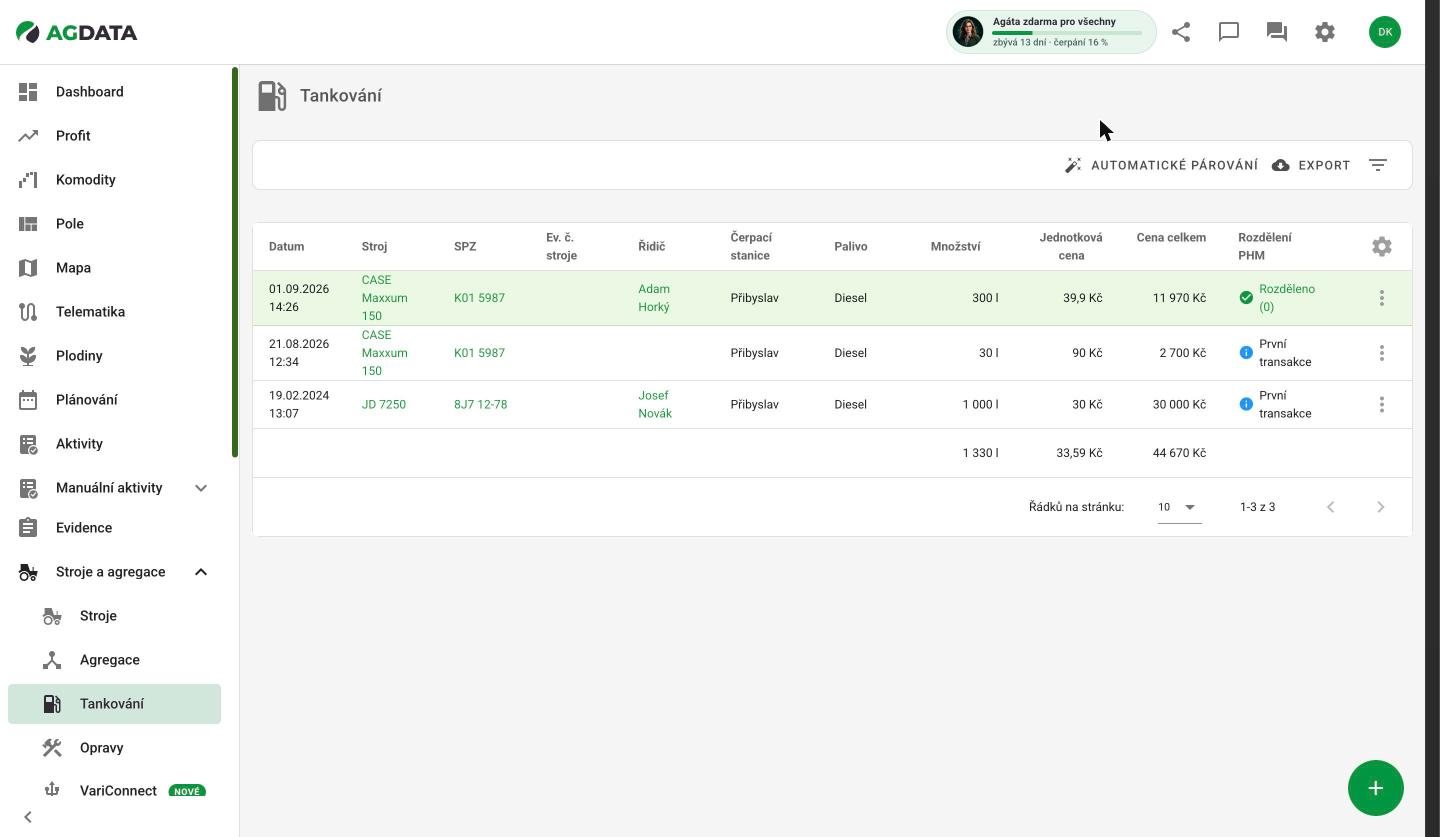Click the sidebar vertical scrollbar
This screenshot has height=837, width=1440.
[235, 262]
